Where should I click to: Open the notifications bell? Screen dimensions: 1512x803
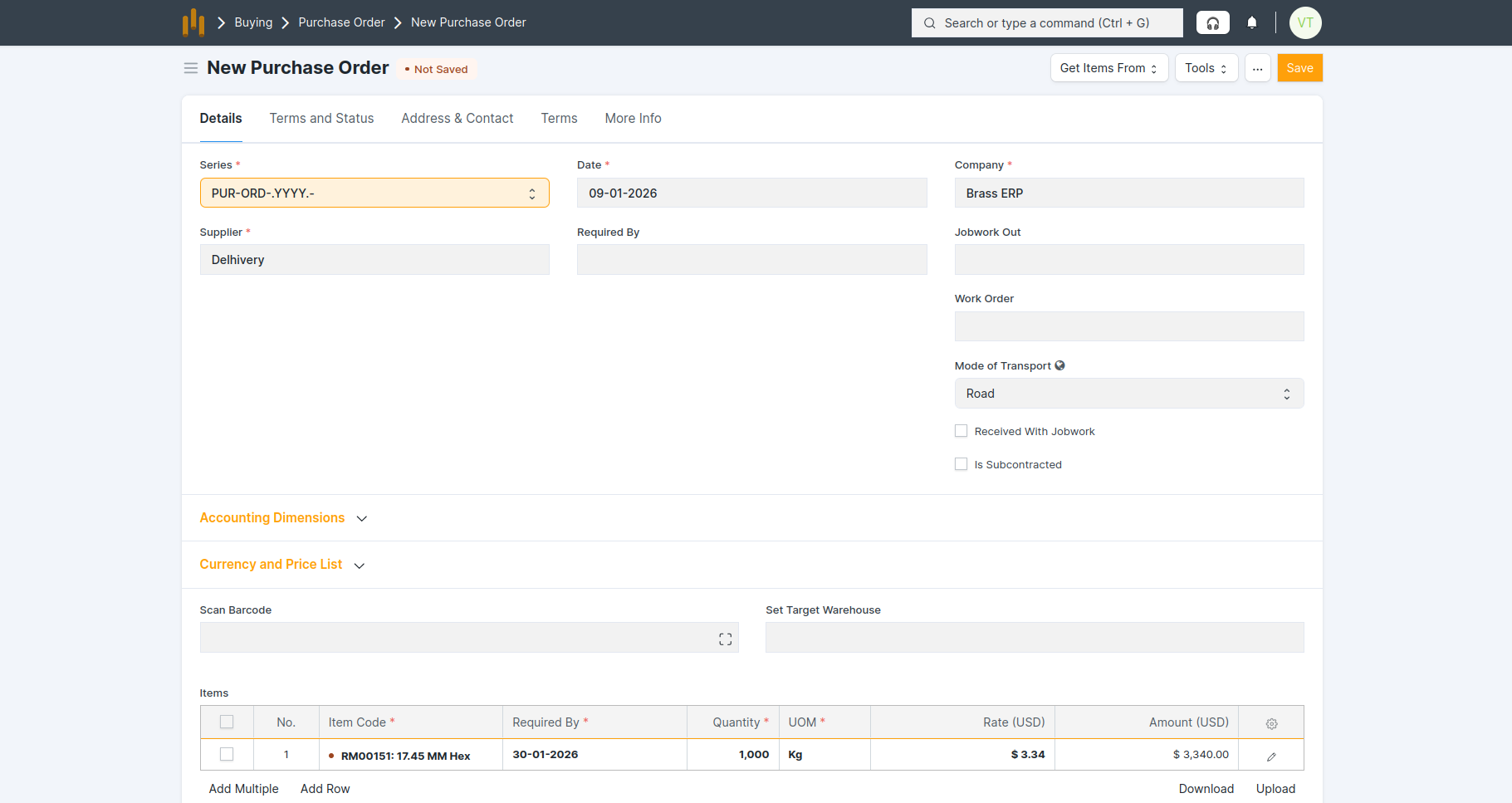tap(1251, 23)
